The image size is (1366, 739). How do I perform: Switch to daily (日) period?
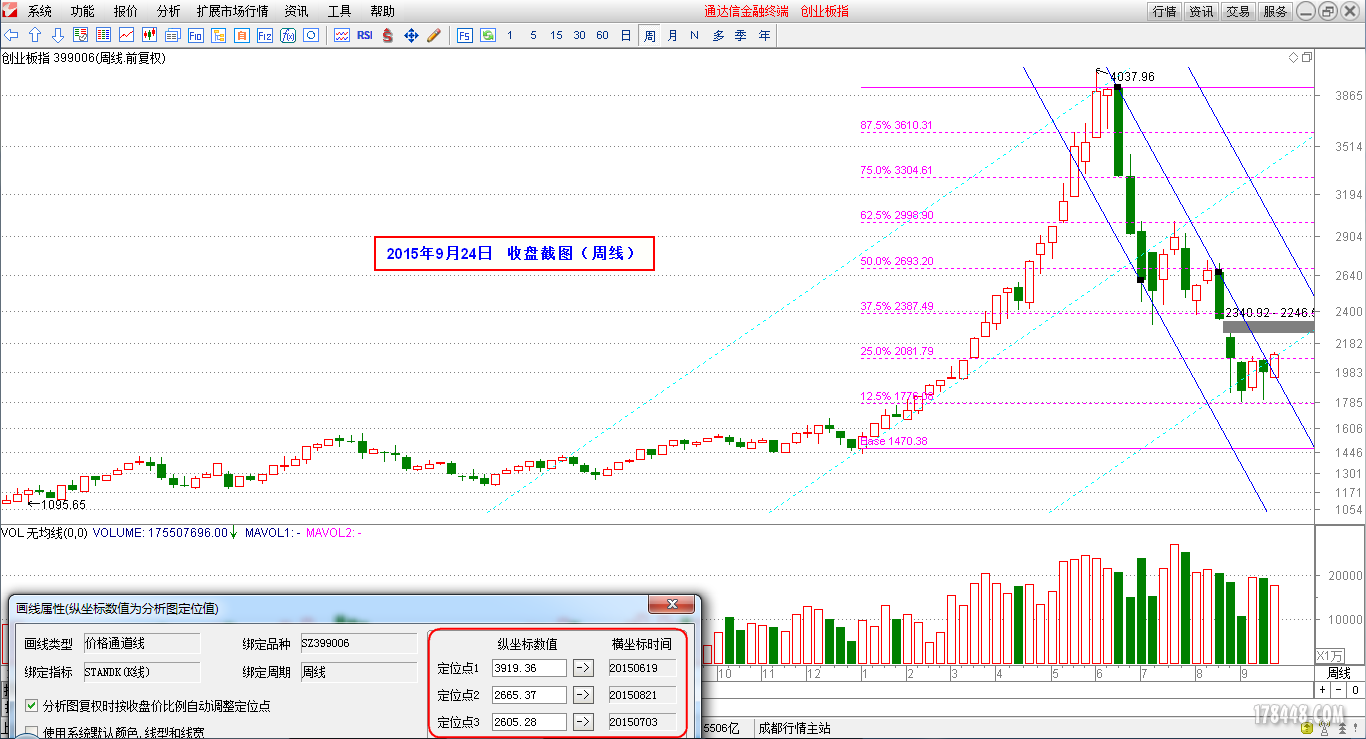(626, 35)
